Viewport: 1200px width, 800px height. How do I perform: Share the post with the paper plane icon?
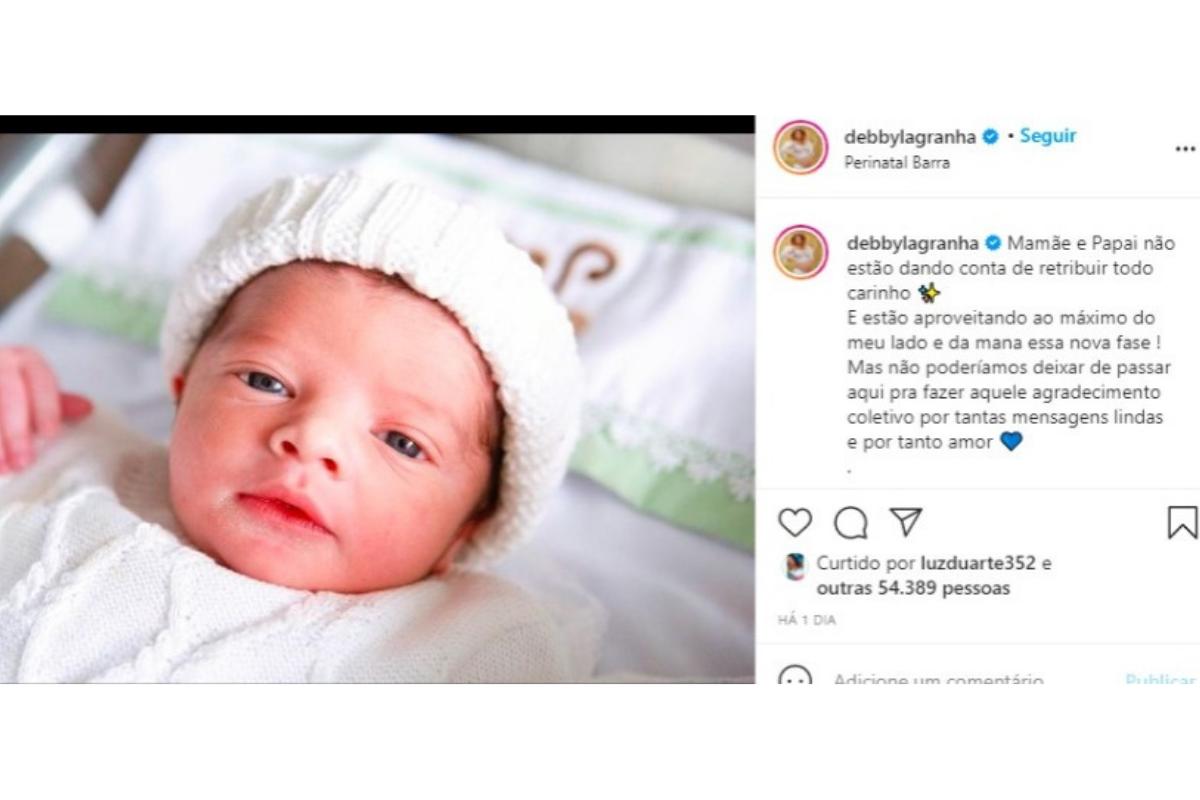(905, 522)
